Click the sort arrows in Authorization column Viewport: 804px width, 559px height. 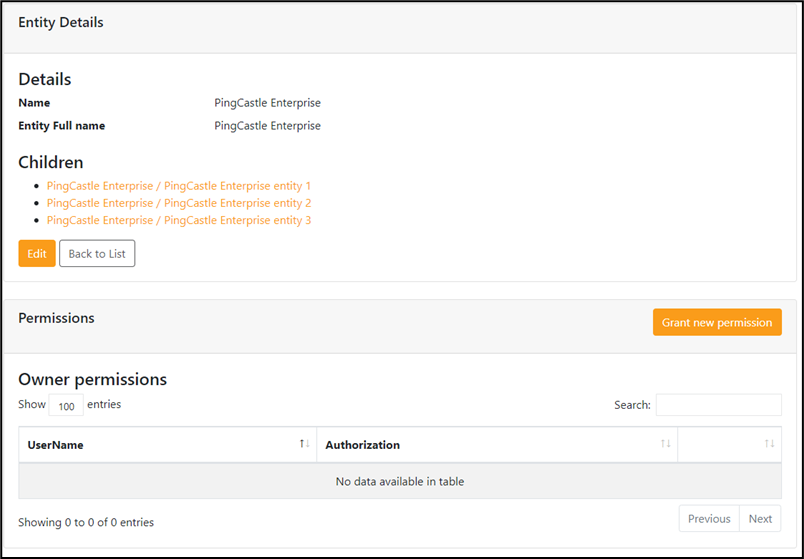[666, 444]
